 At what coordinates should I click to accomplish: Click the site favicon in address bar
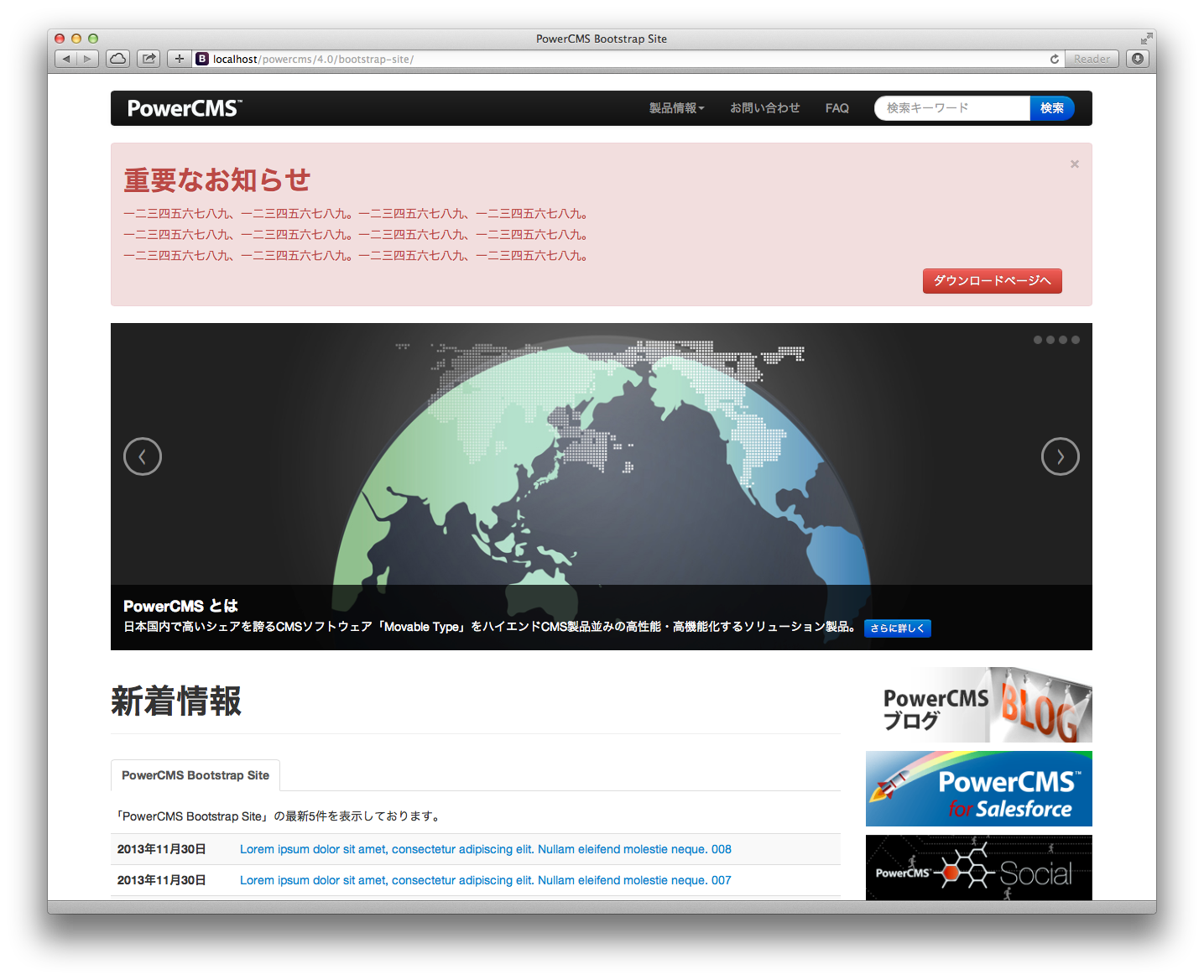click(x=202, y=59)
